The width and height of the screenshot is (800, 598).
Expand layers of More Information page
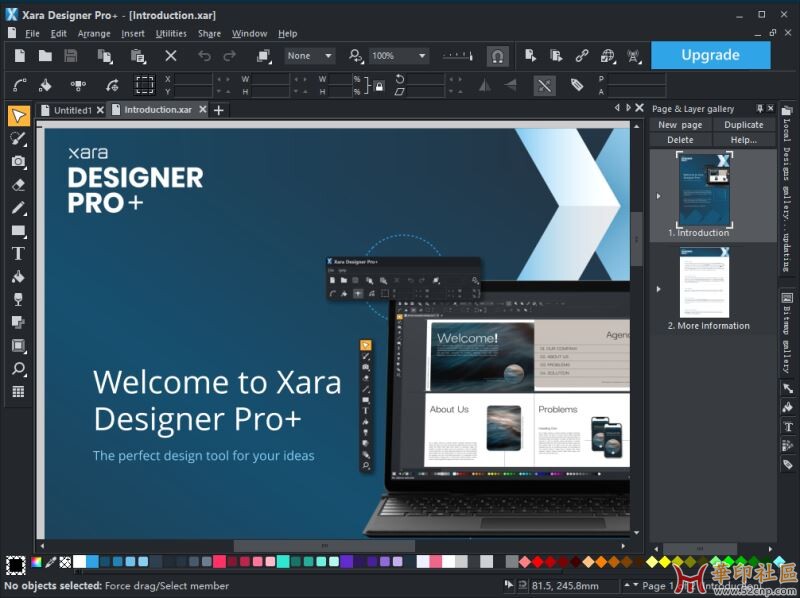(659, 289)
